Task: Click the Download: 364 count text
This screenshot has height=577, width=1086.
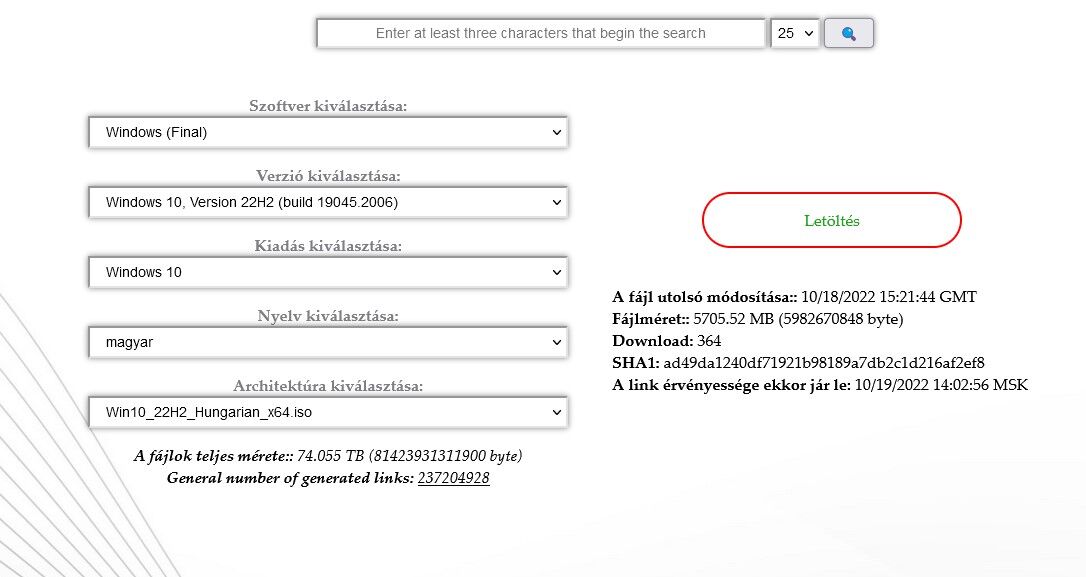Action: click(x=666, y=341)
